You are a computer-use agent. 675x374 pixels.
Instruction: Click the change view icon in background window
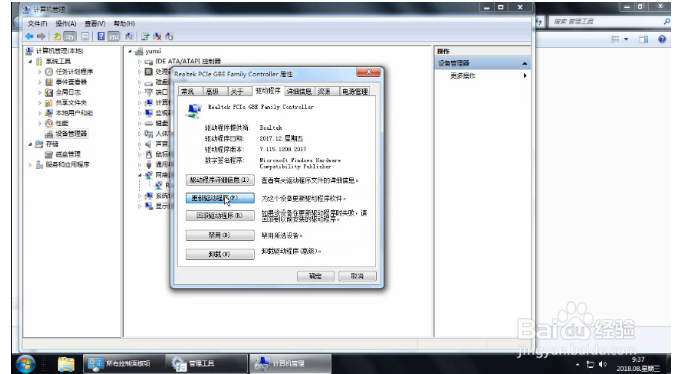click(x=615, y=39)
